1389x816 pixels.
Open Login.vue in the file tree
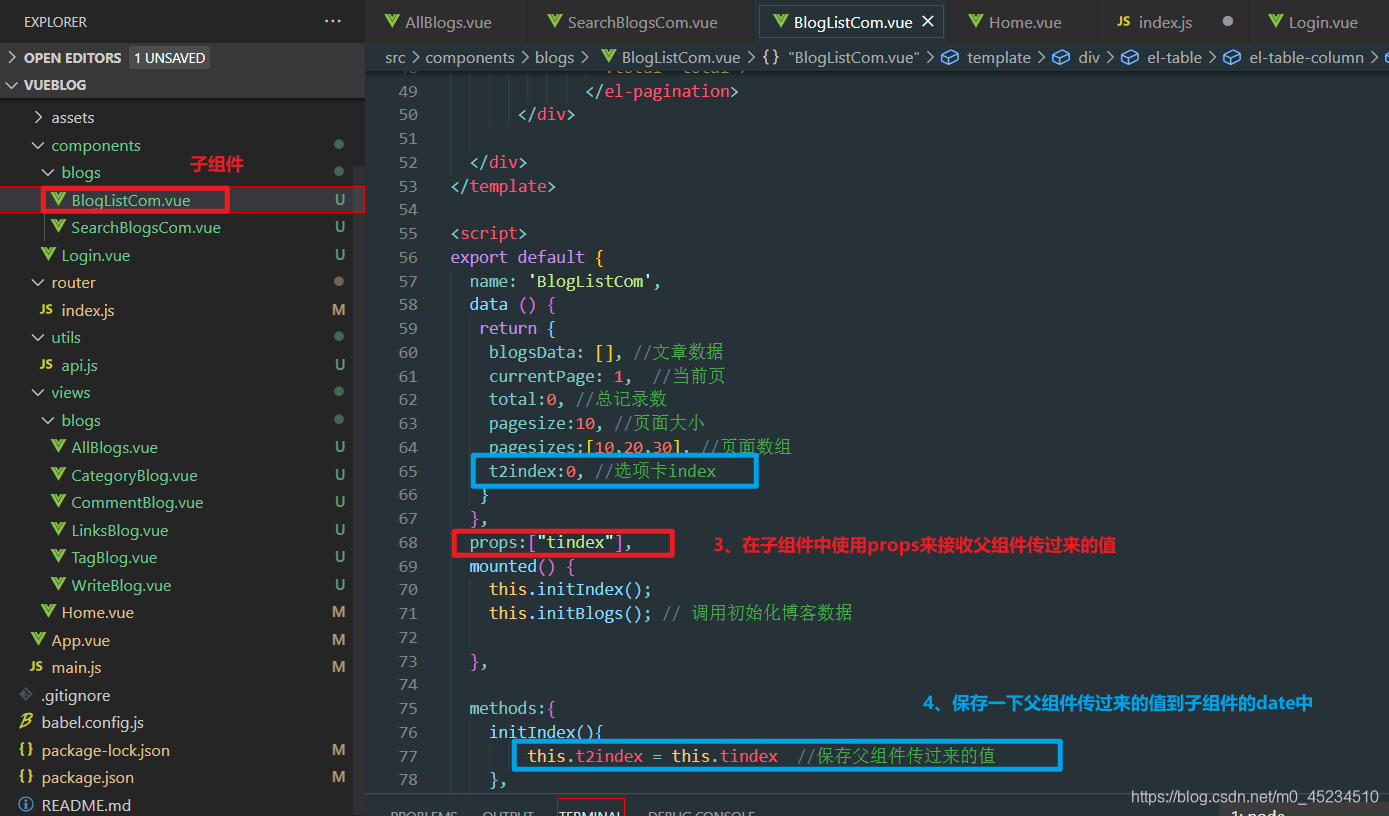tap(96, 255)
